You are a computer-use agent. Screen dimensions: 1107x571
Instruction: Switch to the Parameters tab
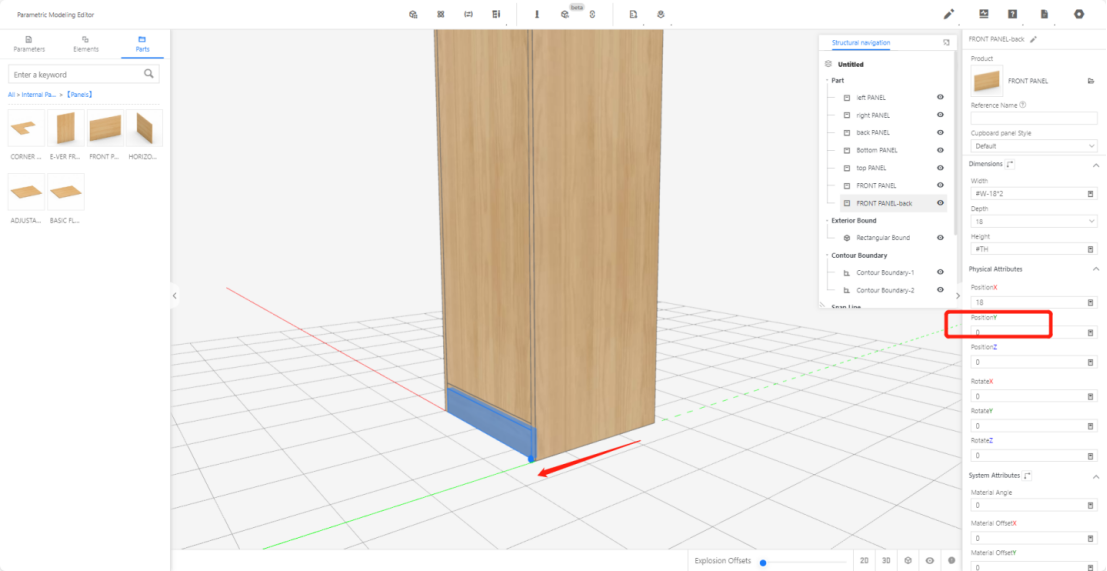coord(28,44)
